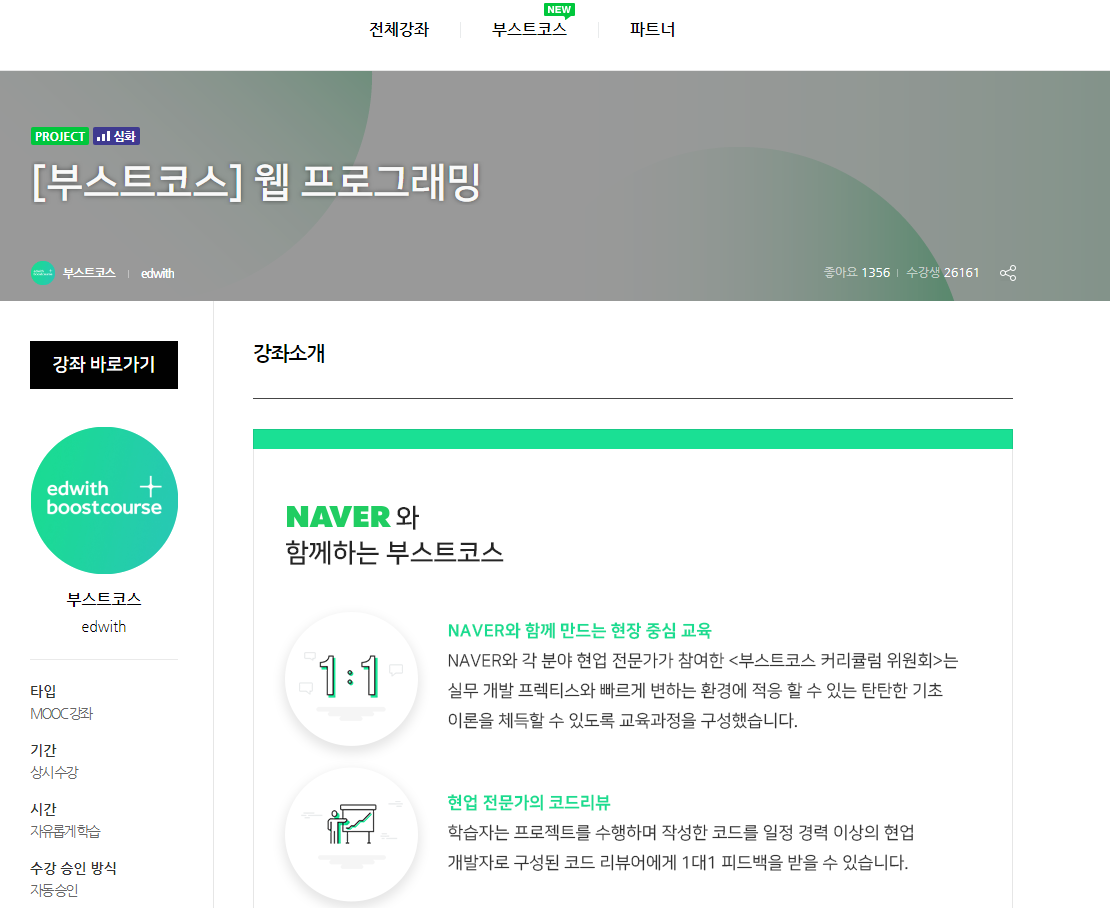Click the 시간 label in sidebar
Viewport: 1110px width, 908px height.
click(x=43, y=809)
